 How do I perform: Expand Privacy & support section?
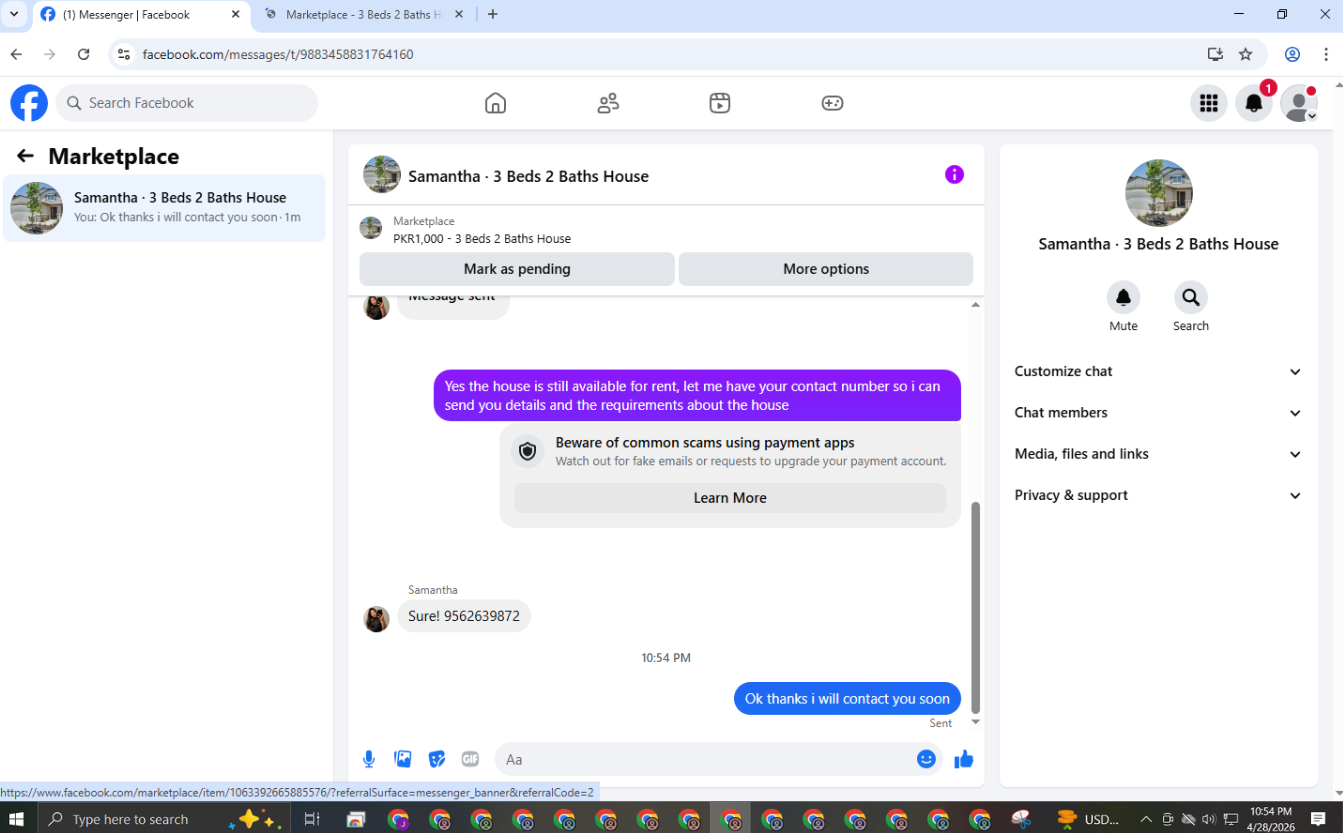tap(1158, 495)
